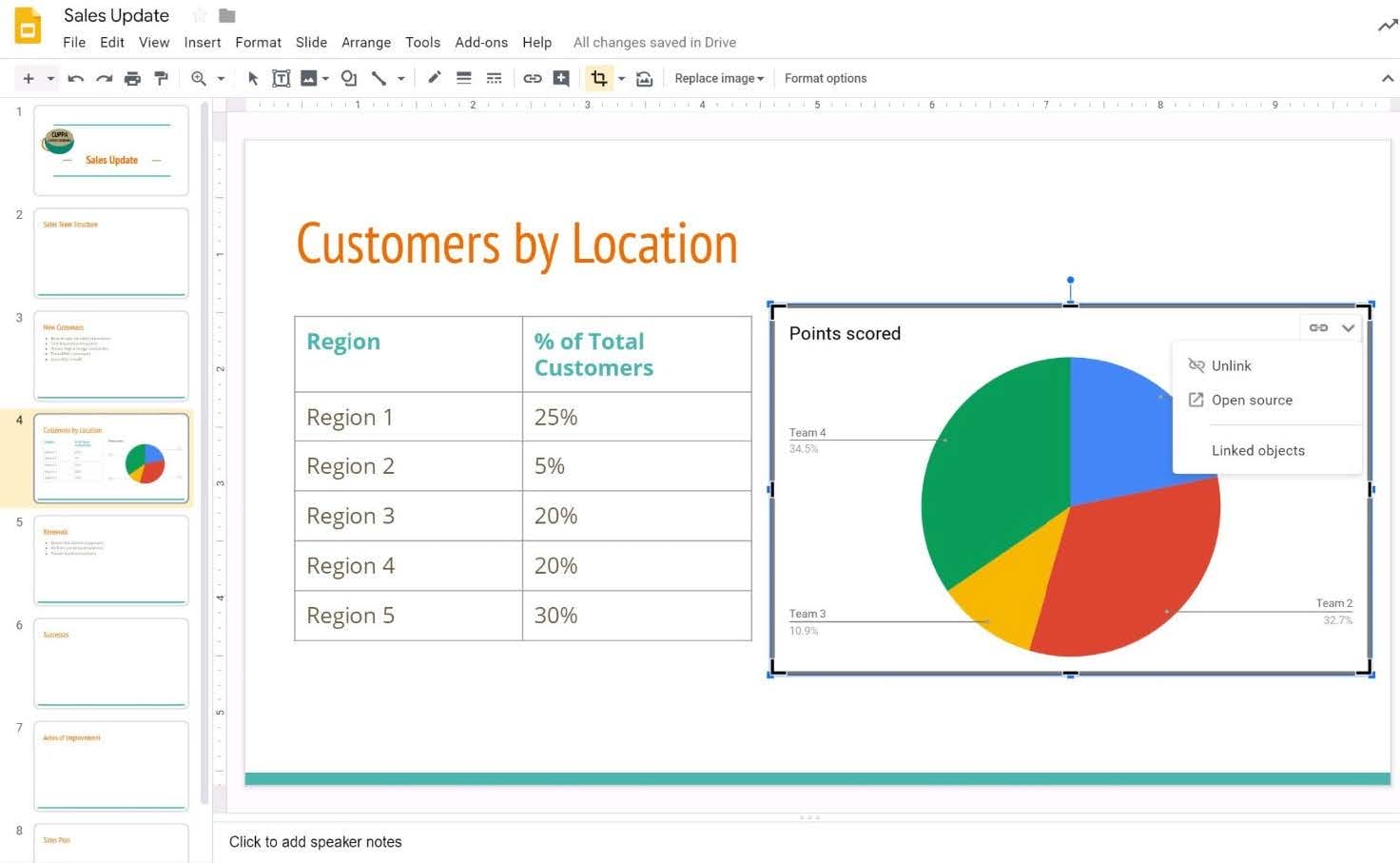The width and height of the screenshot is (1400, 863).
Task: Open the Add-ons menu
Action: click(481, 42)
